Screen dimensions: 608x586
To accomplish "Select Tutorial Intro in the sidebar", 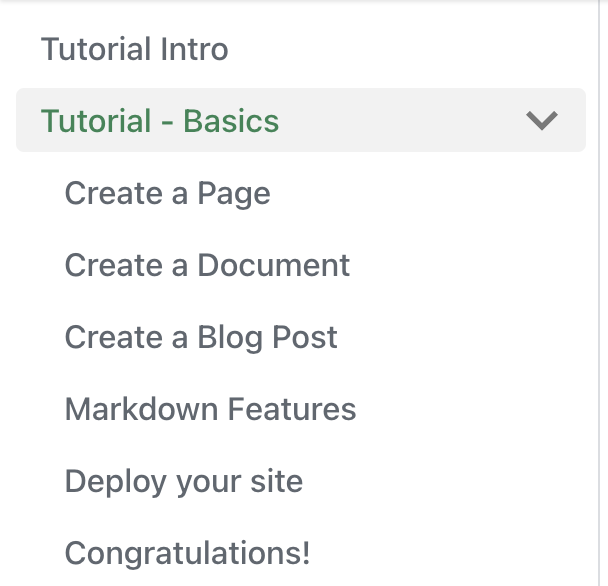I will 135,49.
